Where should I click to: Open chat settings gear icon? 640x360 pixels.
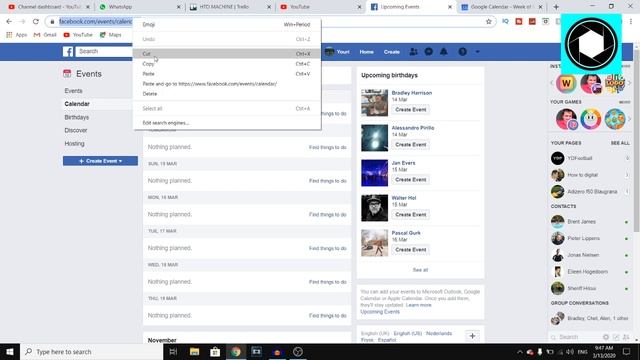point(606,337)
